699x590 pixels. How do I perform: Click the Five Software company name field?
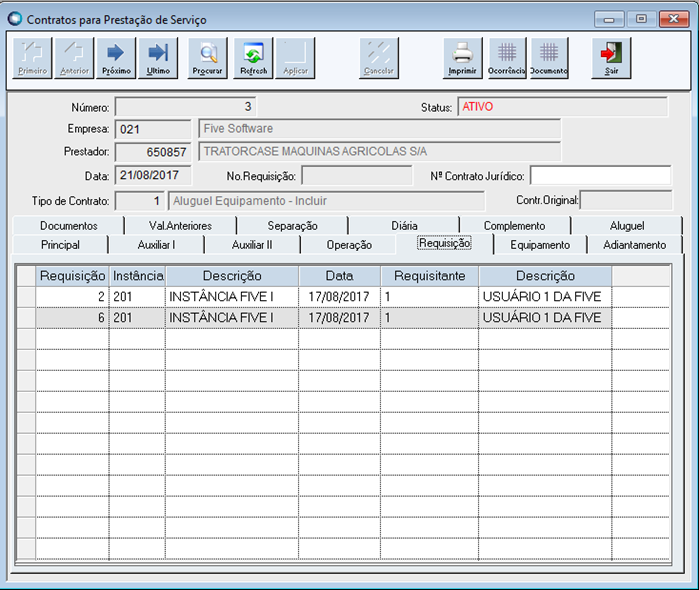[x=379, y=129]
